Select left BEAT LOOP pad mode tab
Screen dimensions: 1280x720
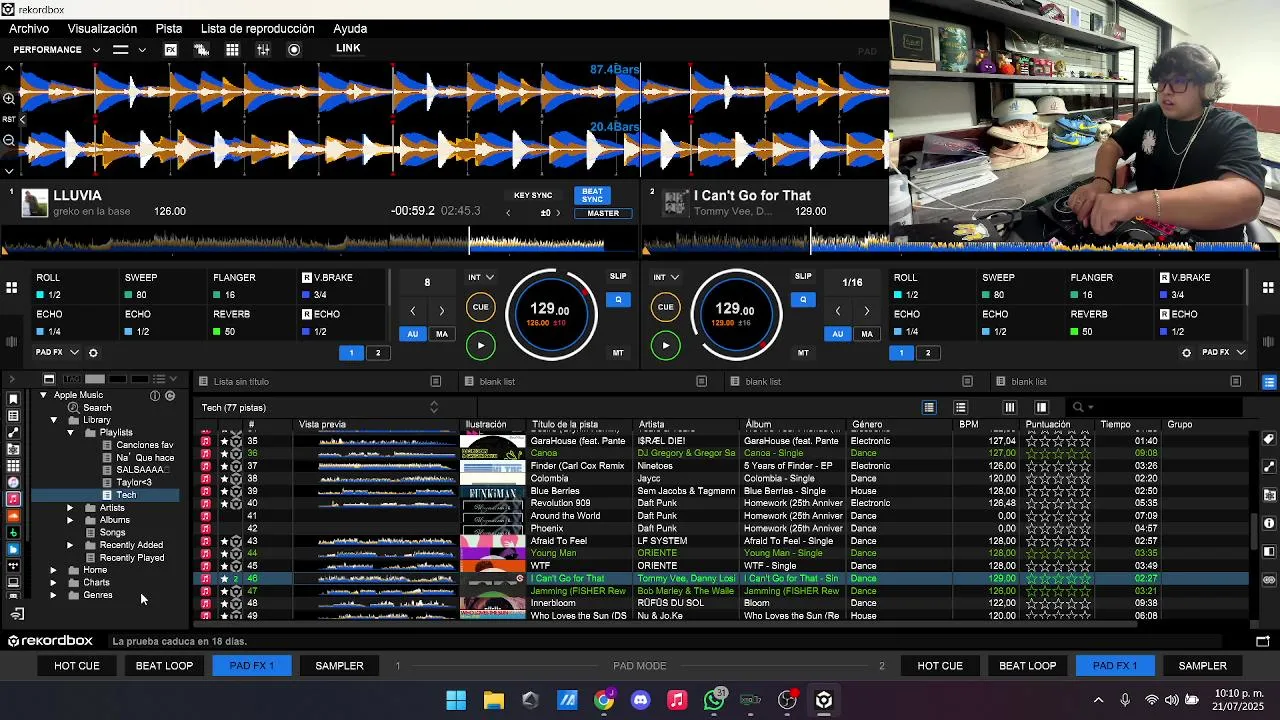coord(164,666)
